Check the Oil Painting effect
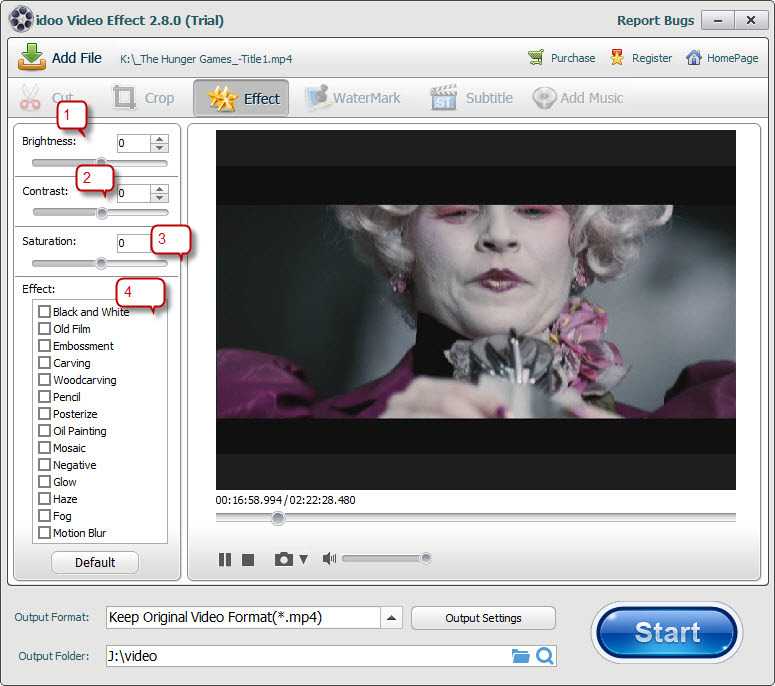The image size is (775, 686). [x=44, y=431]
